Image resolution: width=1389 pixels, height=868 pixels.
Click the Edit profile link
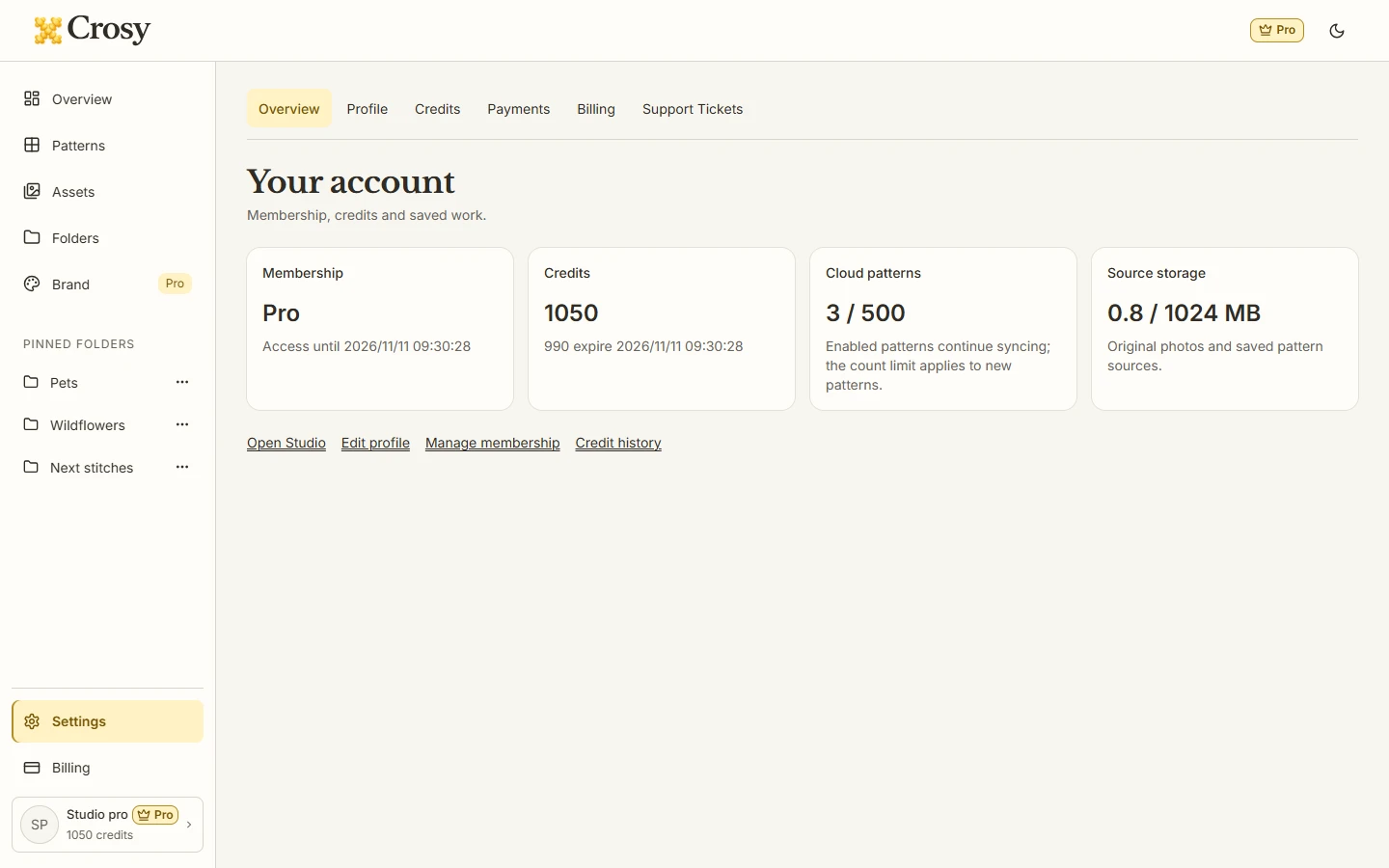[x=375, y=443]
